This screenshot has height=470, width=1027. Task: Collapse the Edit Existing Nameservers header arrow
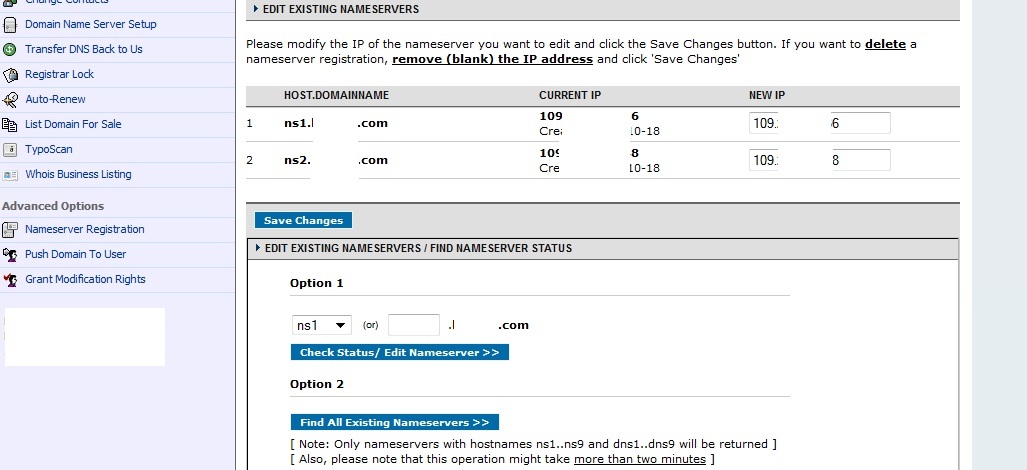[x=256, y=9]
